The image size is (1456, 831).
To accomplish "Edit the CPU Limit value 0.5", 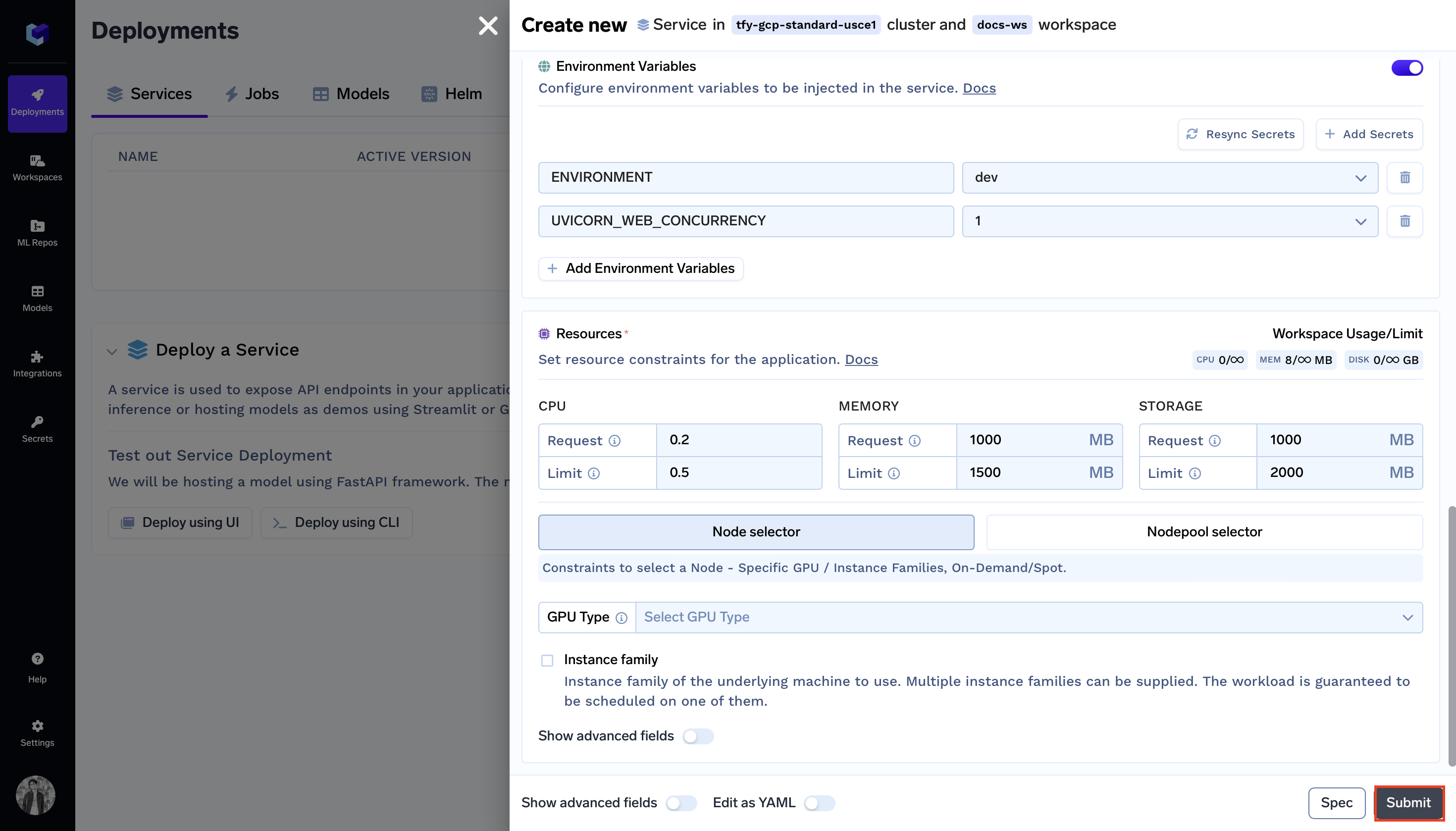I will pyautogui.click(x=738, y=472).
